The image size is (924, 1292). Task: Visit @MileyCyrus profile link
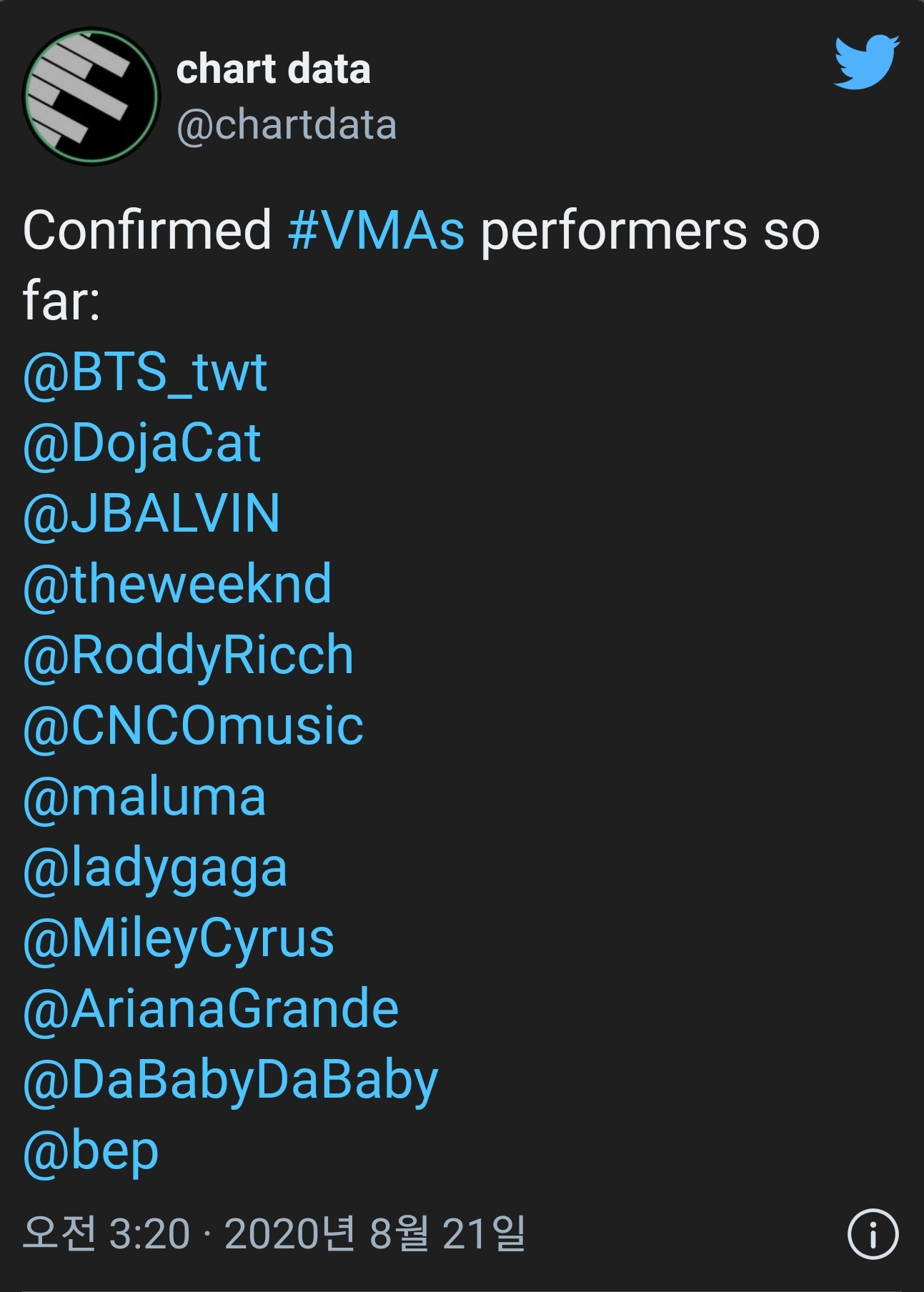[x=179, y=938]
